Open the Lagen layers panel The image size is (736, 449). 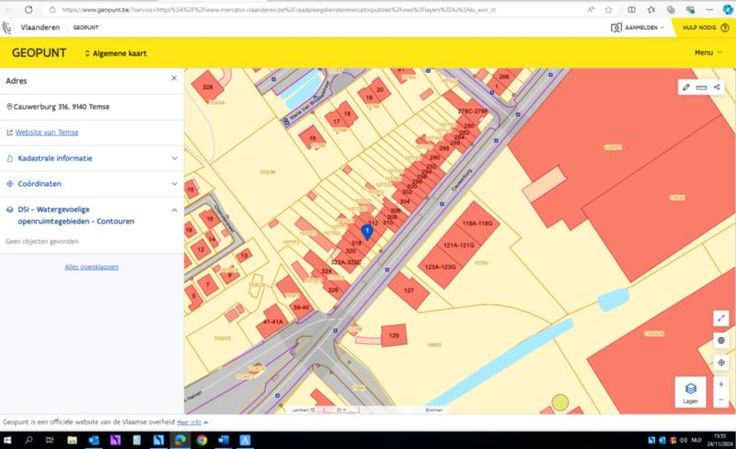point(690,392)
